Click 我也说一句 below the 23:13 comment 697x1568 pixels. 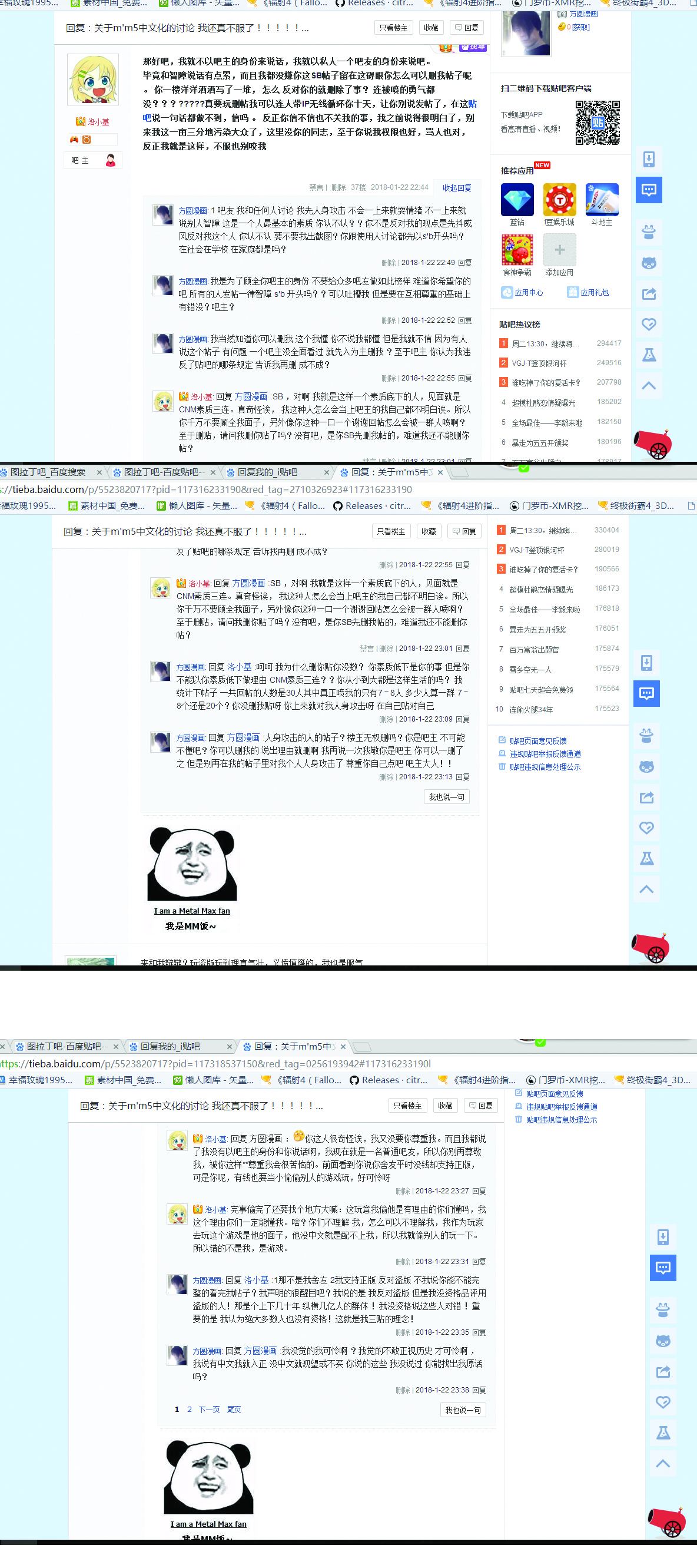(446, 797)
